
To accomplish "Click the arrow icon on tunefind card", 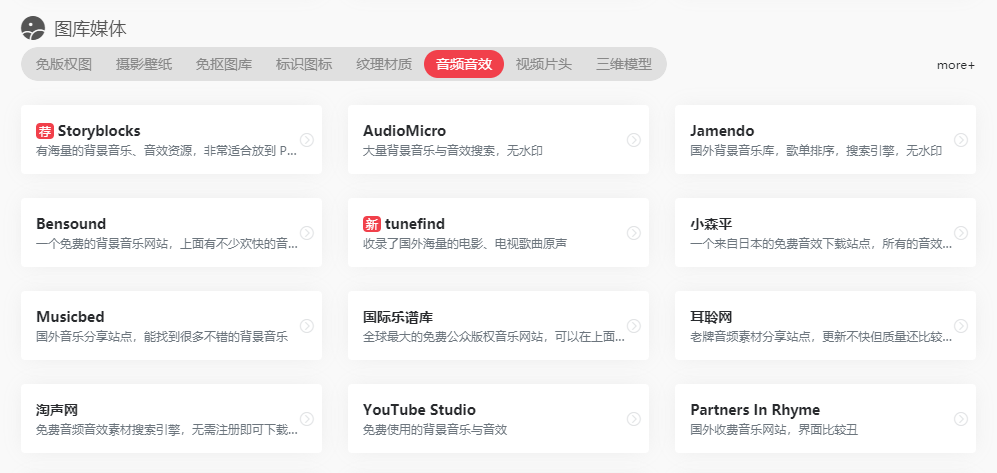I will point(634,233).
